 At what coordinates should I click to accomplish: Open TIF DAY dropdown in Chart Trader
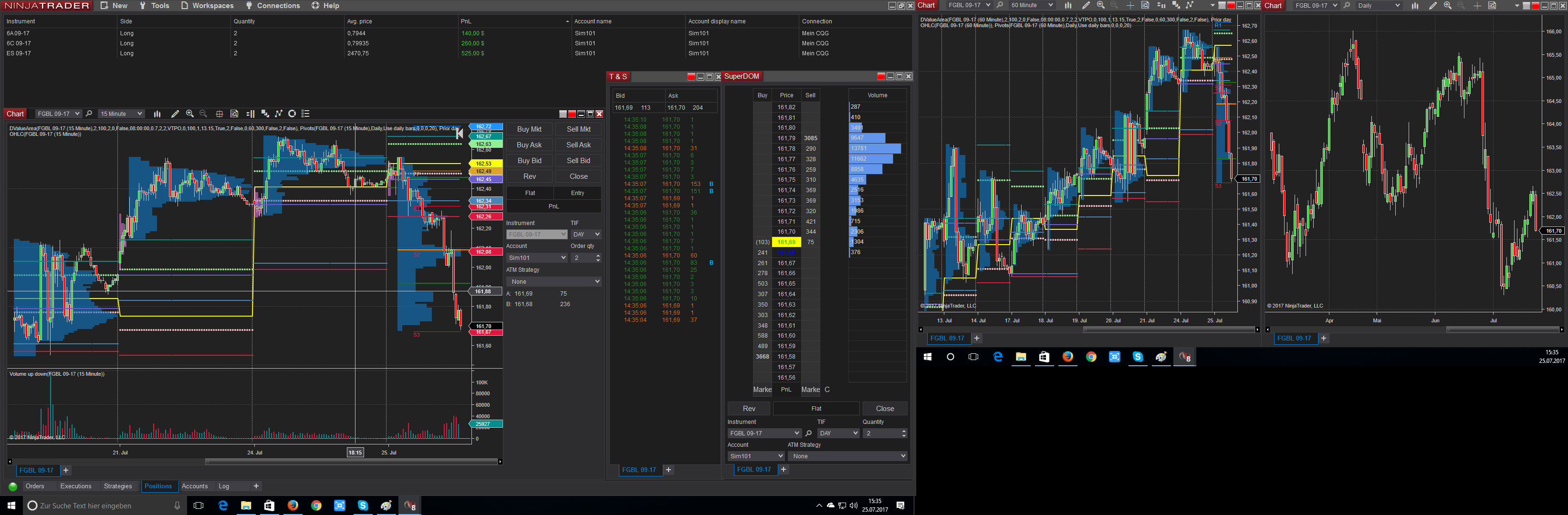(585, 234)
